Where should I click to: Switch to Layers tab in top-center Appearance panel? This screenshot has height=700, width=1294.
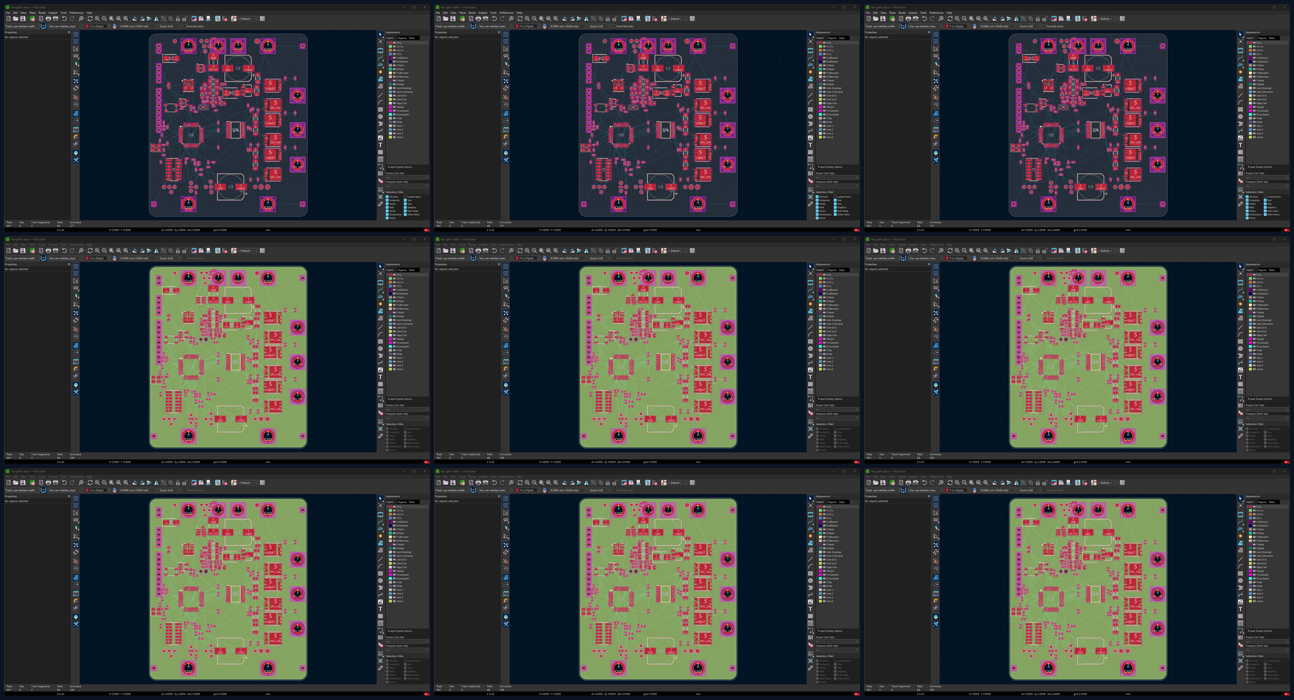(820, 38)
